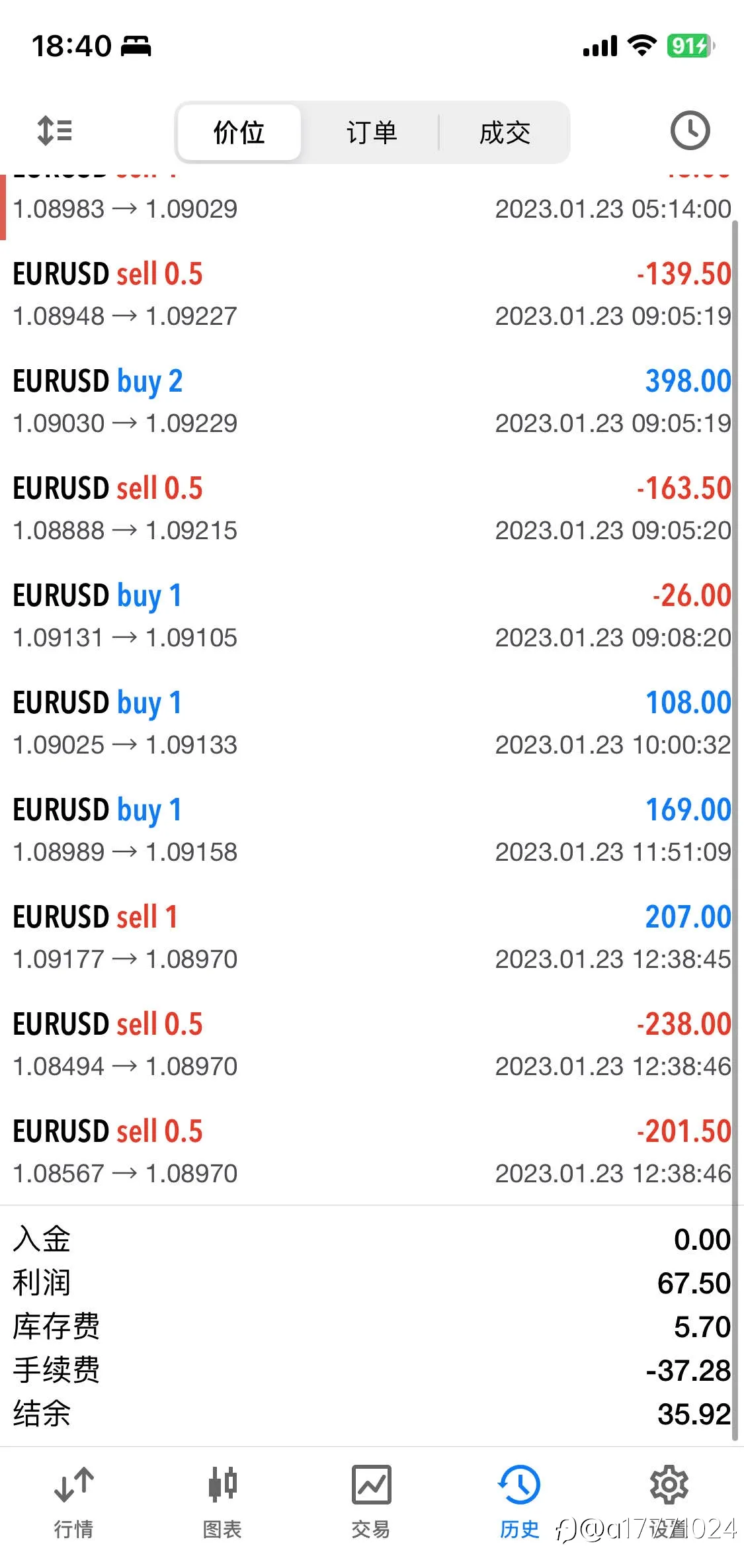
Task: Open the history period clock icon
Action: [x=690, y=130]
